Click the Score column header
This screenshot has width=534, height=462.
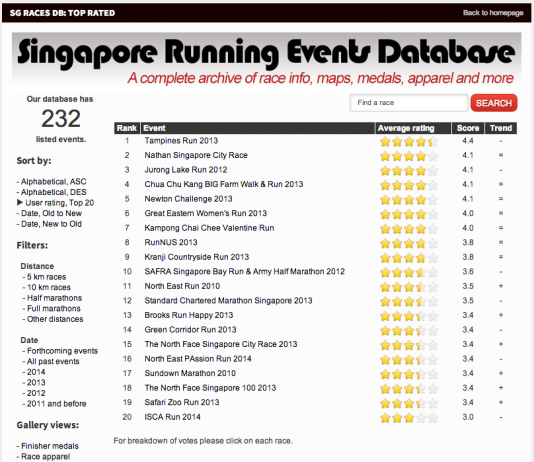coord(468,128)
